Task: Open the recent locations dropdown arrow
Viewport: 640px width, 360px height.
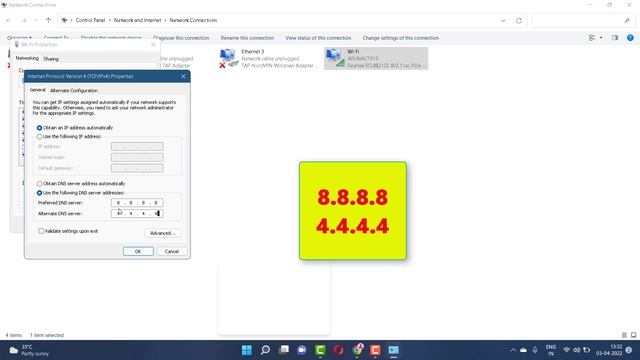Action: (x=36, y=20)
